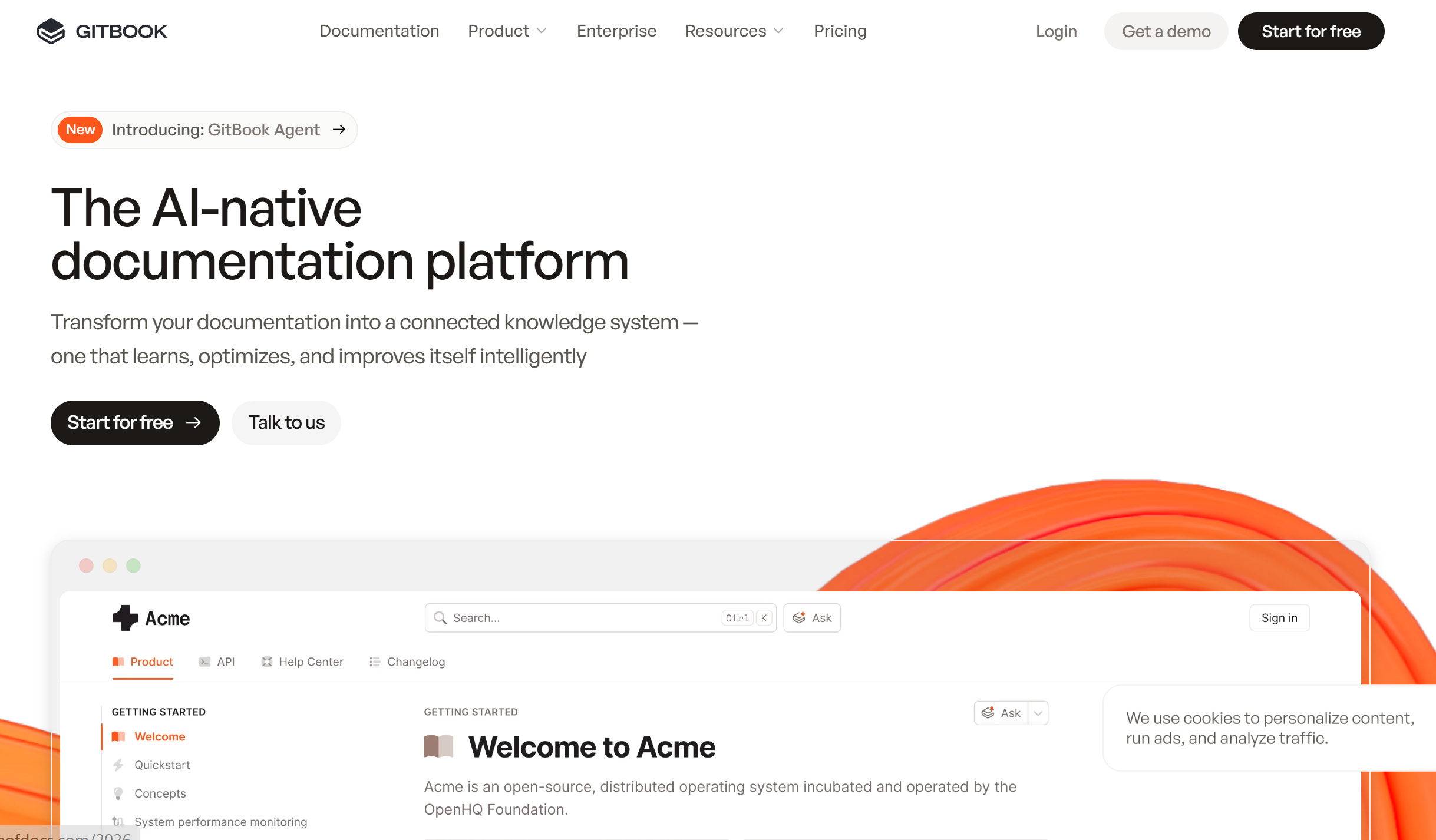Go to the Enterprise page
The height and width of the screenshot is (840, 1436).
(616, 31)
